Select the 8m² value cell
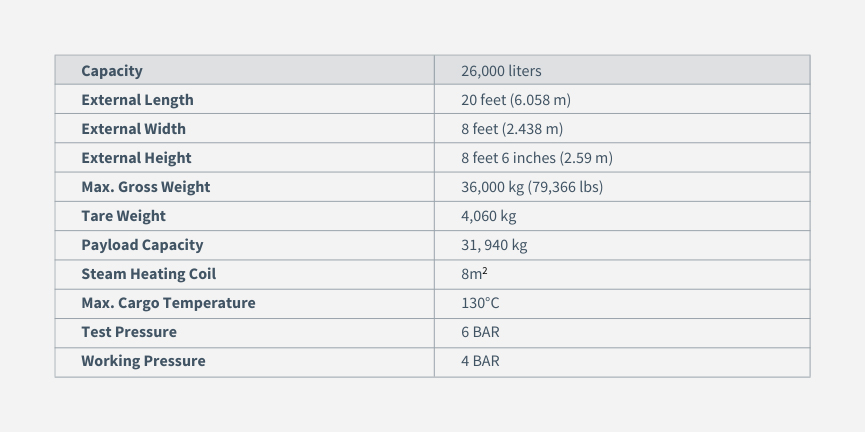Viewport: 865px width, 432px height. click(x=622, y=274)
